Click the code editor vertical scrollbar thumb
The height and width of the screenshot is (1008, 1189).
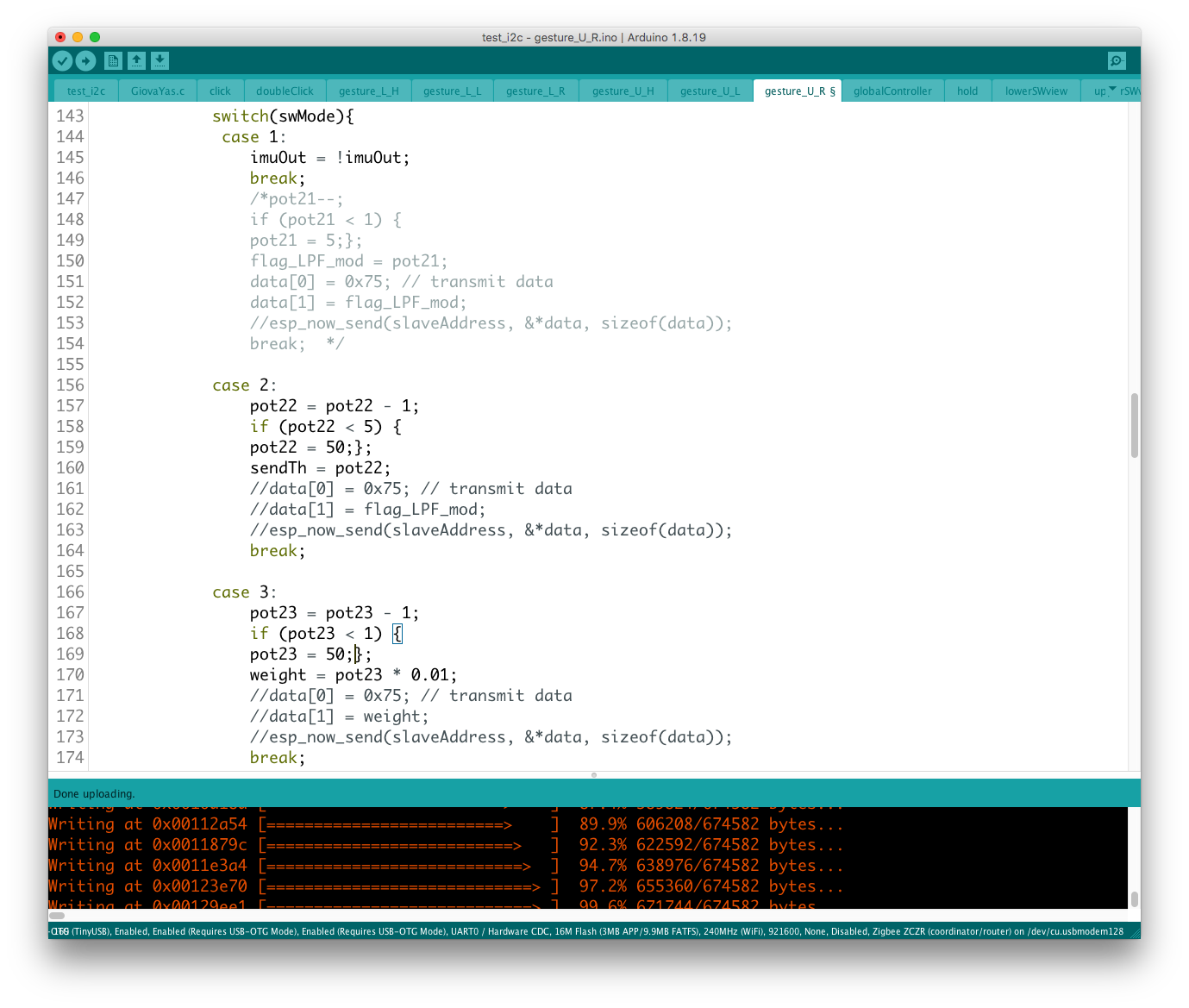tap(1134, 425)
